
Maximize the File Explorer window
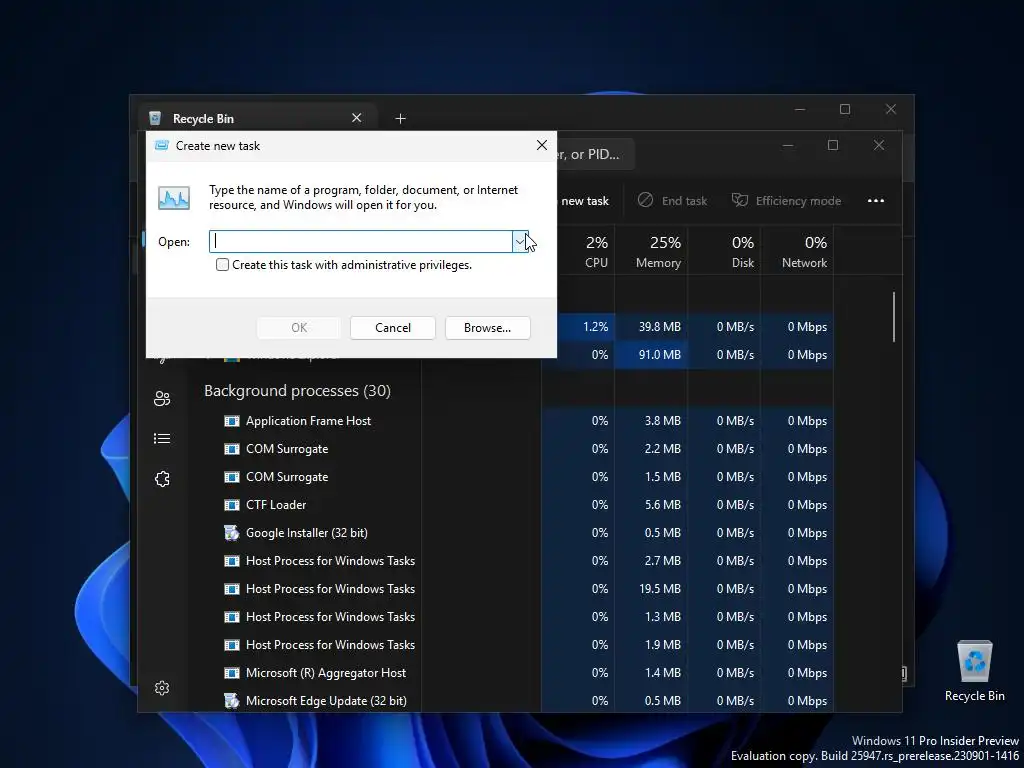point(845,109)
